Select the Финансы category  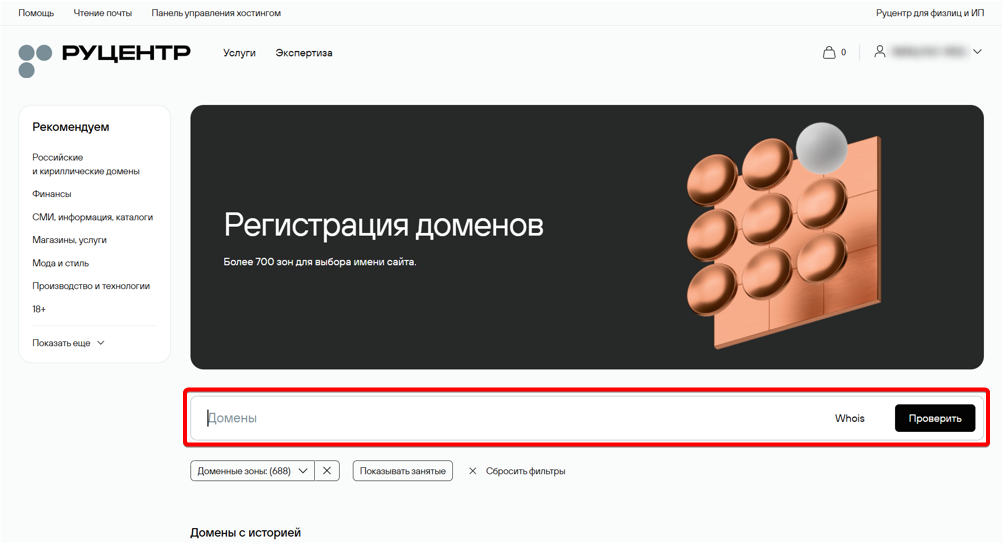[x=52, y=194]
